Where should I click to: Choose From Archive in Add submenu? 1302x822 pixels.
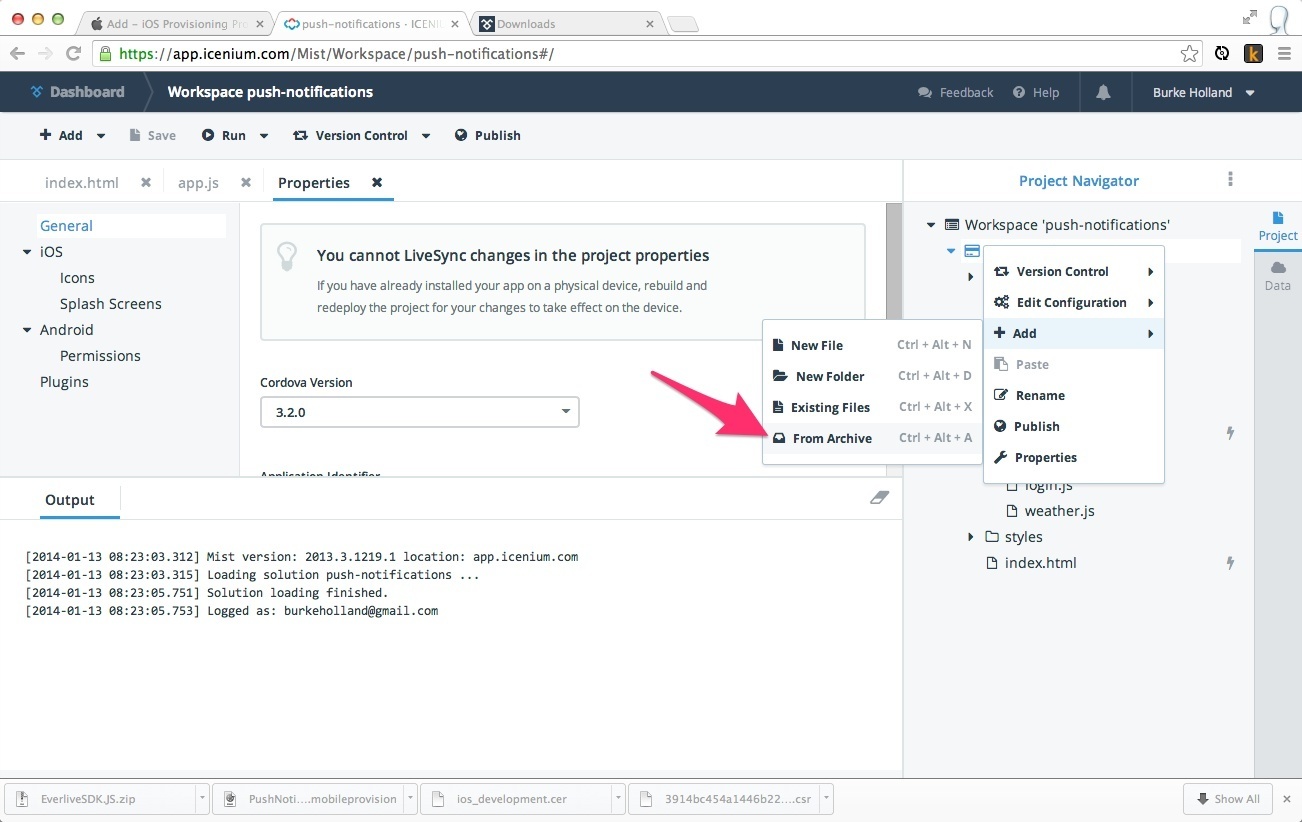(x=831, y=438)
